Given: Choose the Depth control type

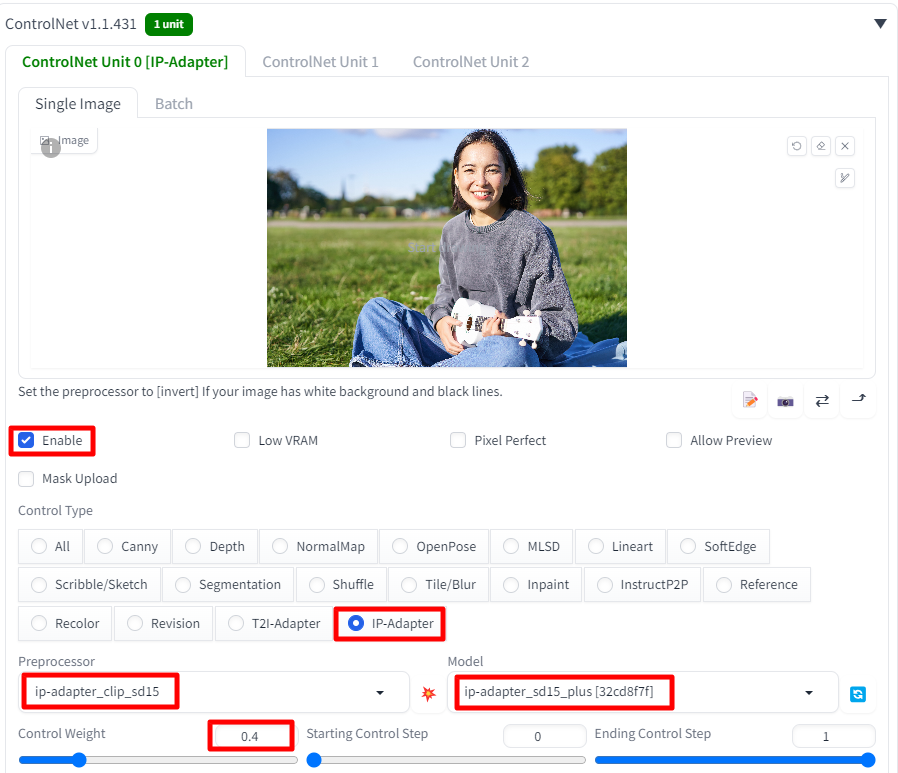Looking at the screenshot, I should click(x=215, y=546).
